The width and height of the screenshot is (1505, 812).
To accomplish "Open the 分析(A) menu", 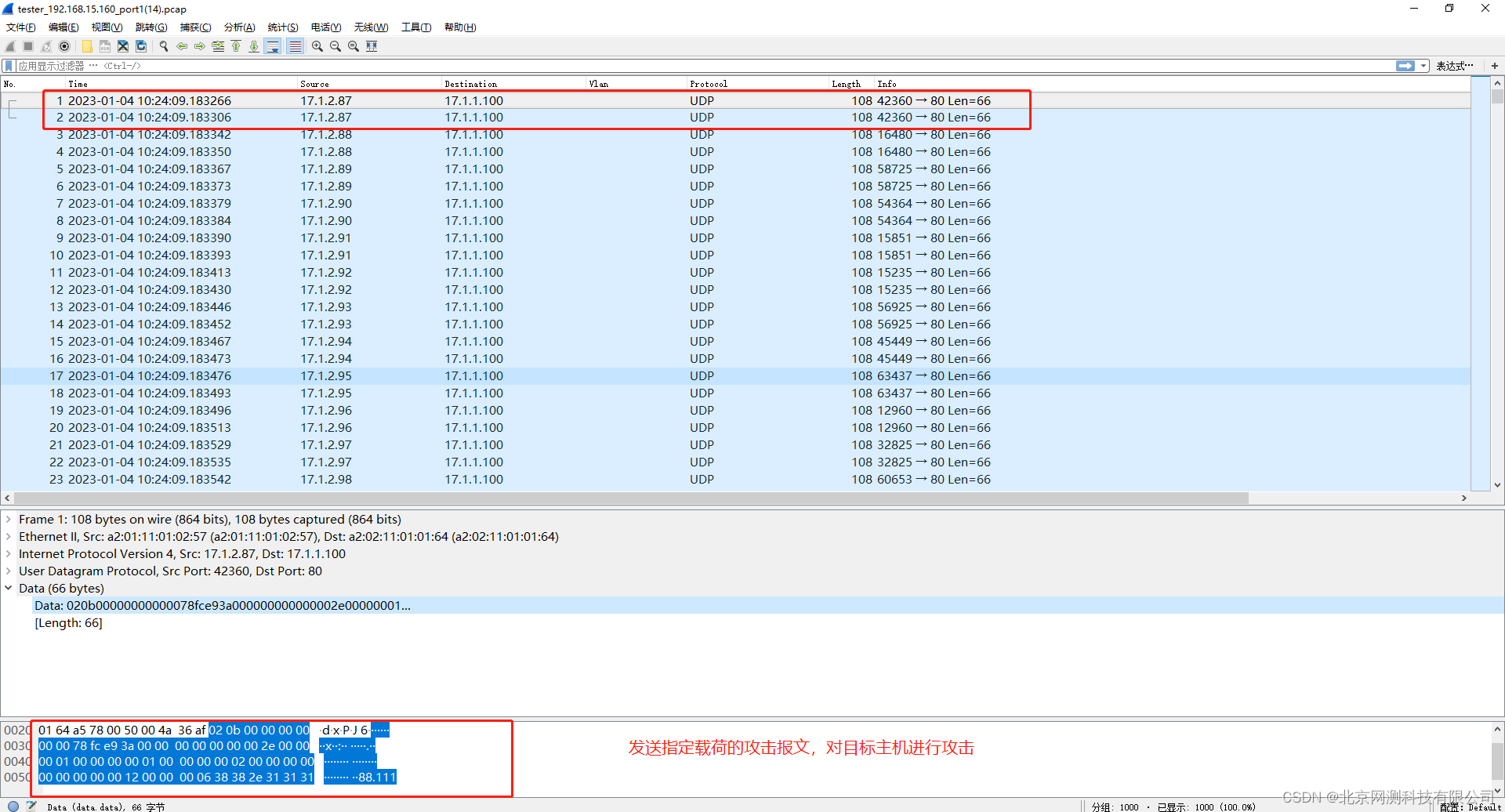I will coord(239,27).
